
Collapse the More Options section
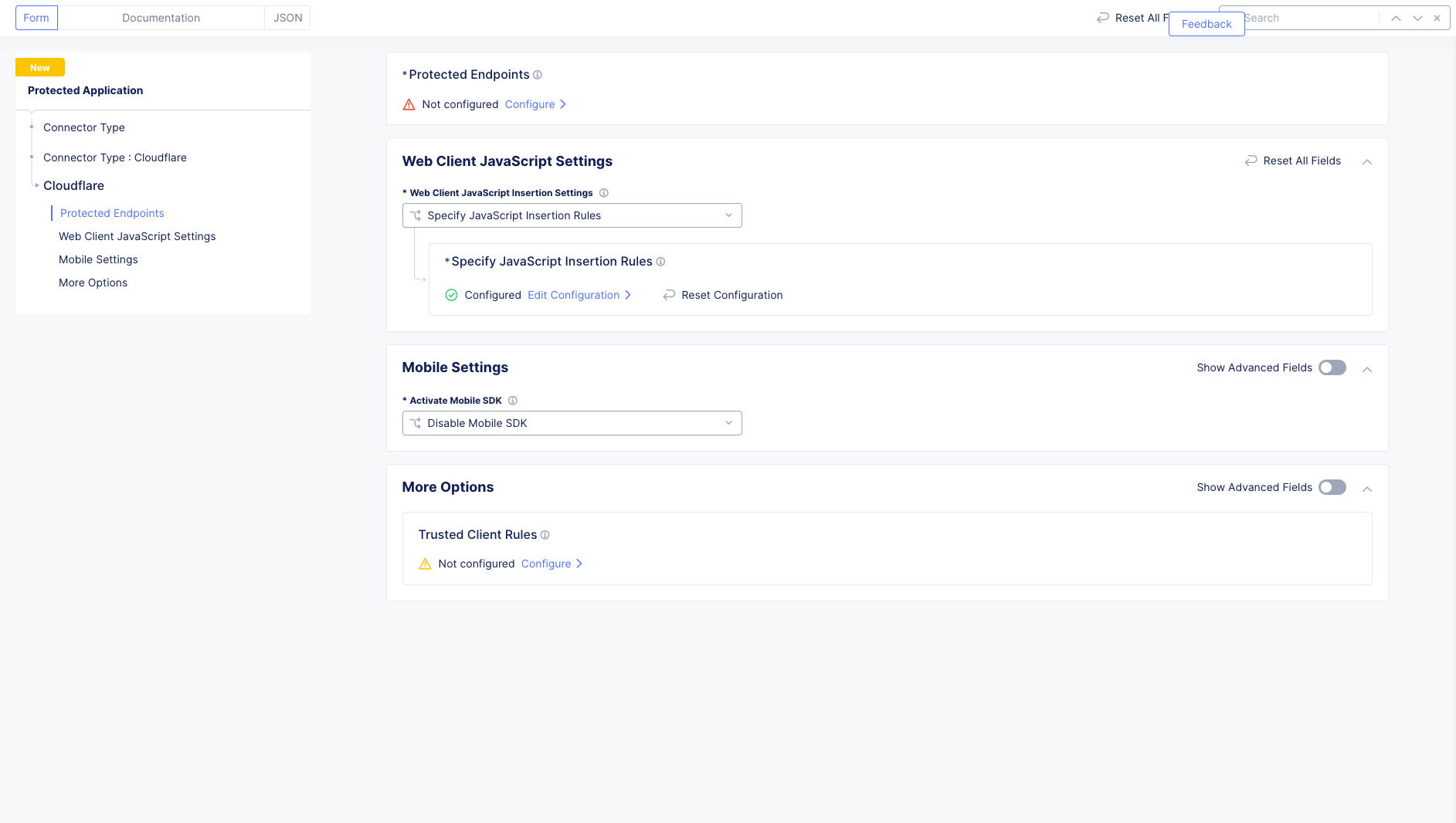[x=1366, y=489]
